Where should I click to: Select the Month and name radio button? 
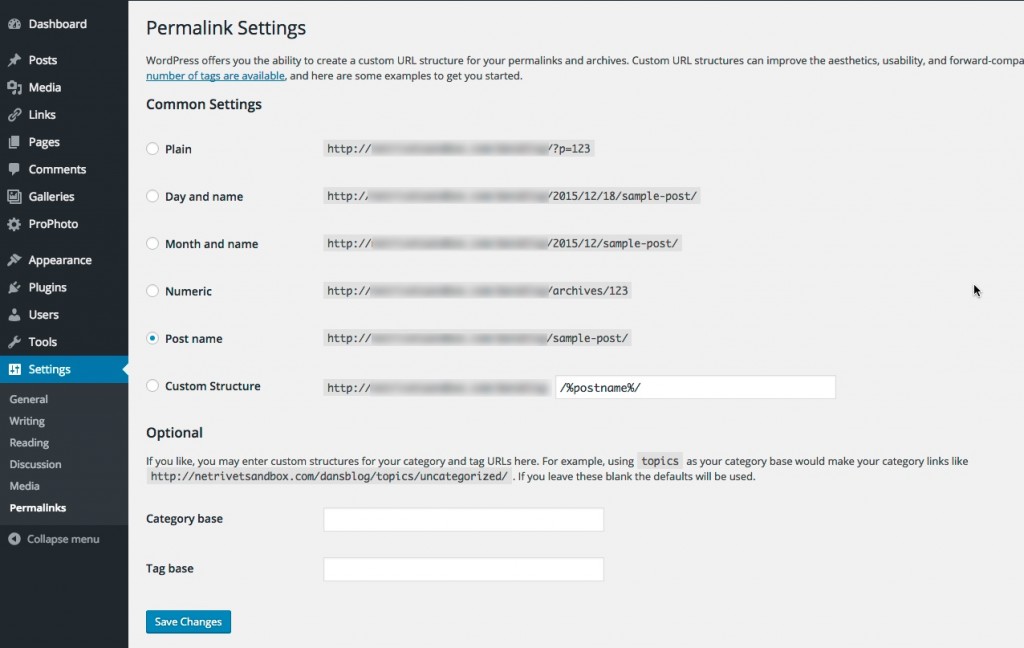(152, 243)
